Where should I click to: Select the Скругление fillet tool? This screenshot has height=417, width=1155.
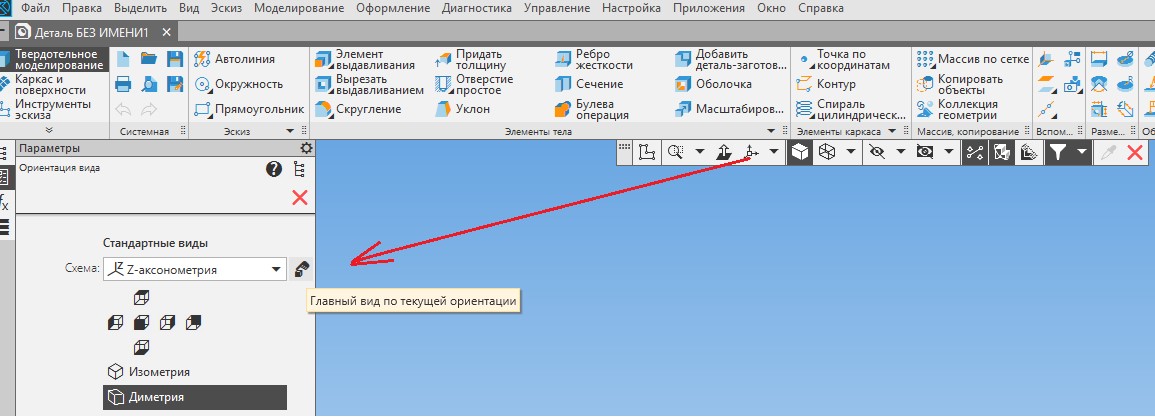(358, 109)
